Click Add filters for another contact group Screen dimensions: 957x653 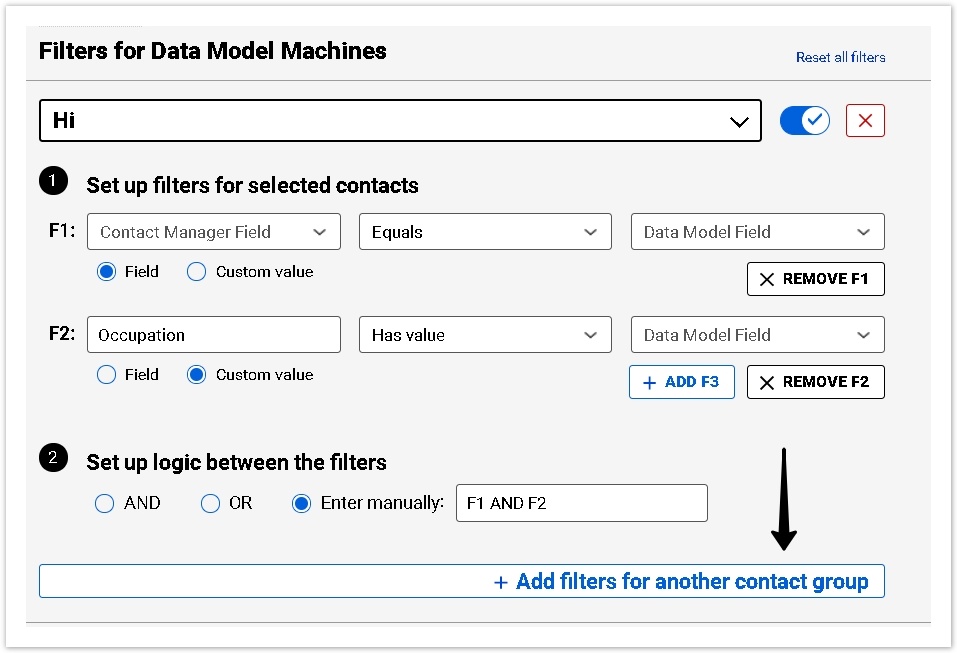[680, 582]
